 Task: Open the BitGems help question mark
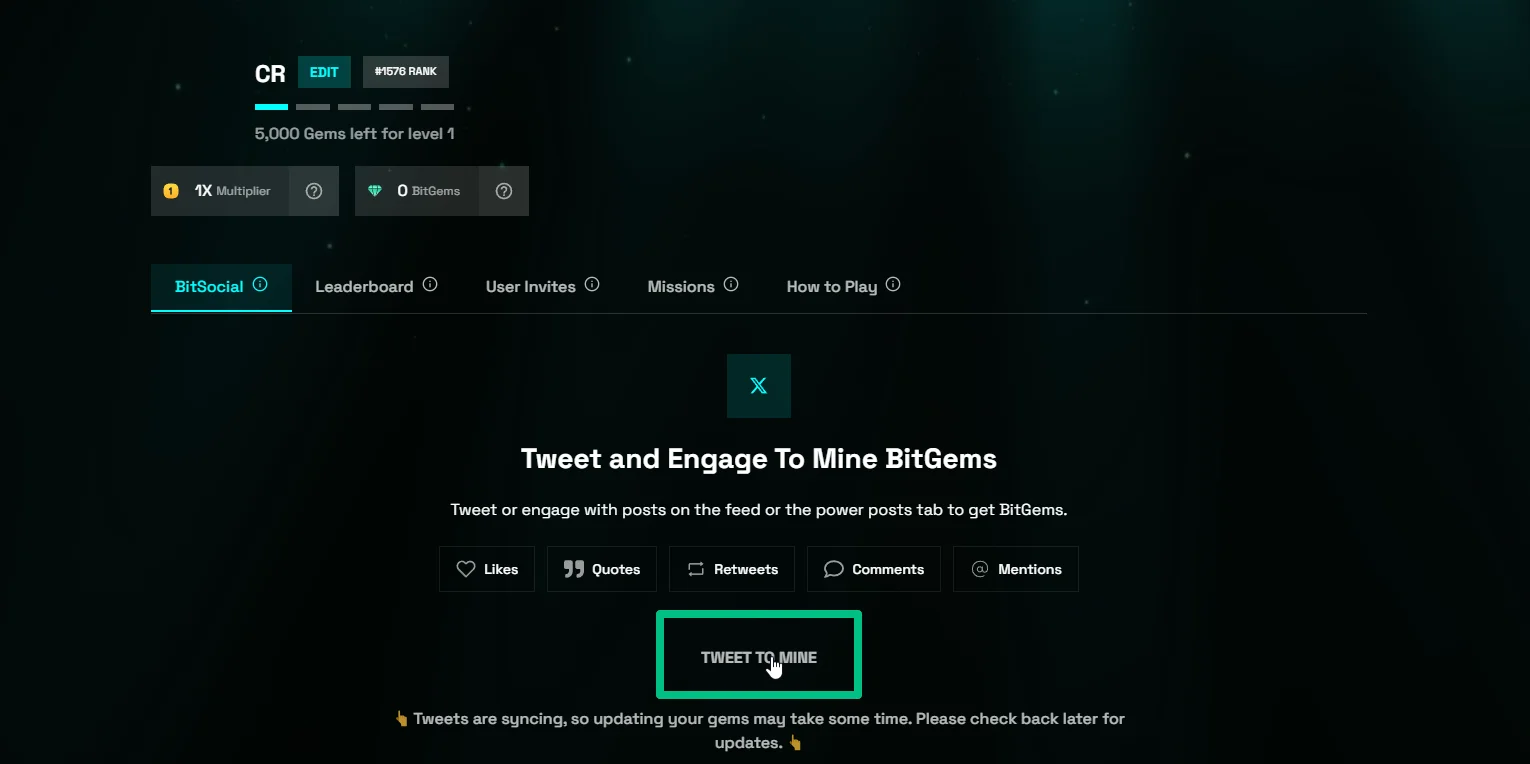(504, 191)
